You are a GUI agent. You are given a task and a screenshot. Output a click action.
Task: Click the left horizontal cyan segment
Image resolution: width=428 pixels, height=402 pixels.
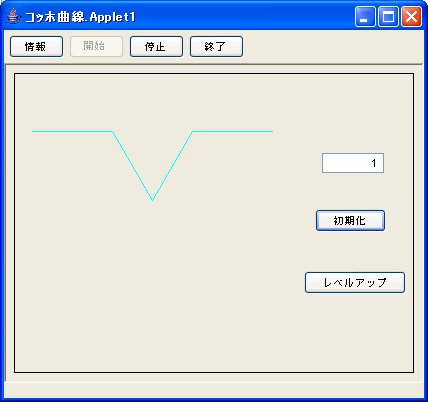tap(72, 131)
